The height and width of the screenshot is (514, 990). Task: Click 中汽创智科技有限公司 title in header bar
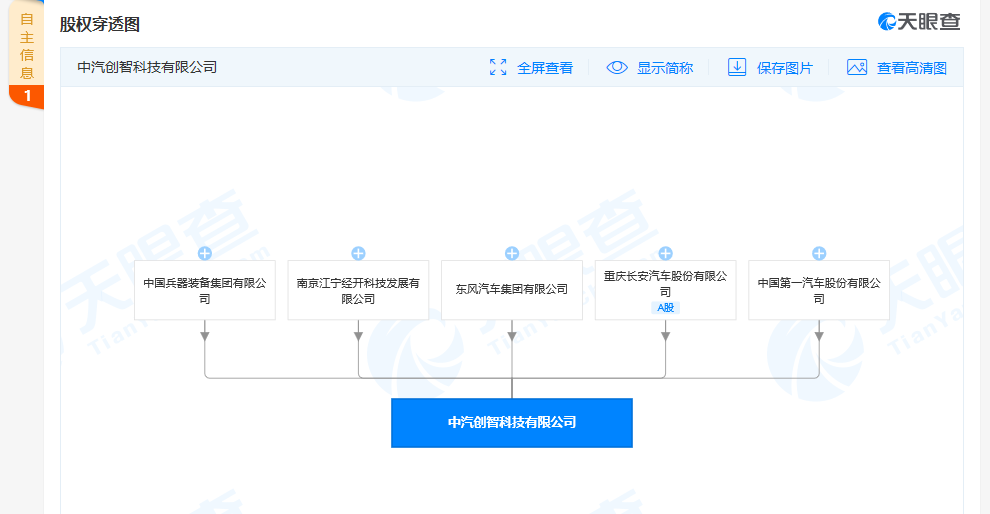tap(147, 67)
